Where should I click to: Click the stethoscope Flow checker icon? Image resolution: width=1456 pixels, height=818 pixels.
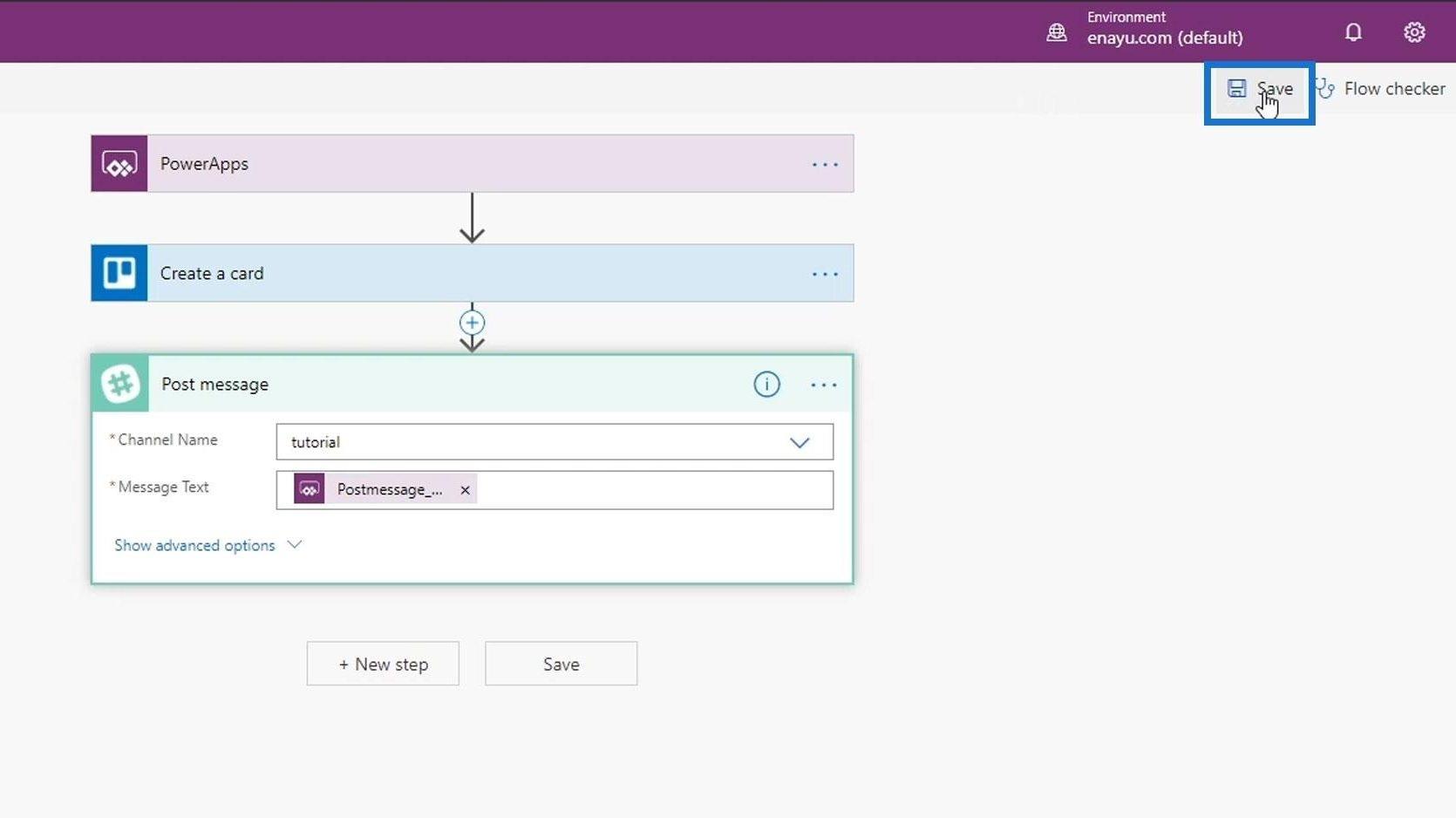point(1324,89)
